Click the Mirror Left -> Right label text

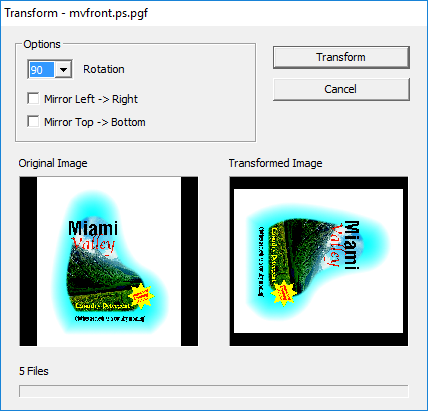(91, 99)
